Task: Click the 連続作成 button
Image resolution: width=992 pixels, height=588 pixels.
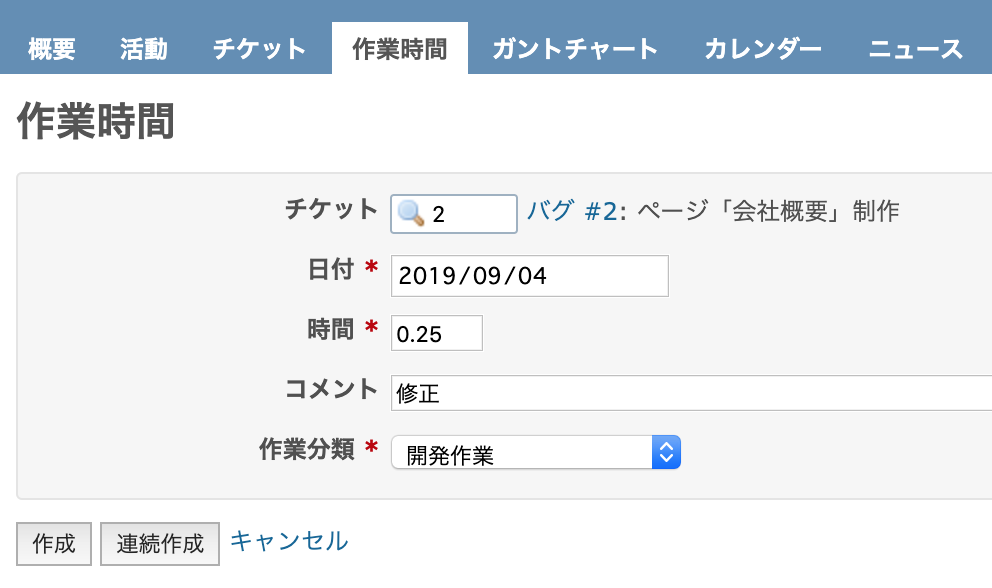Action: [160, 544]
